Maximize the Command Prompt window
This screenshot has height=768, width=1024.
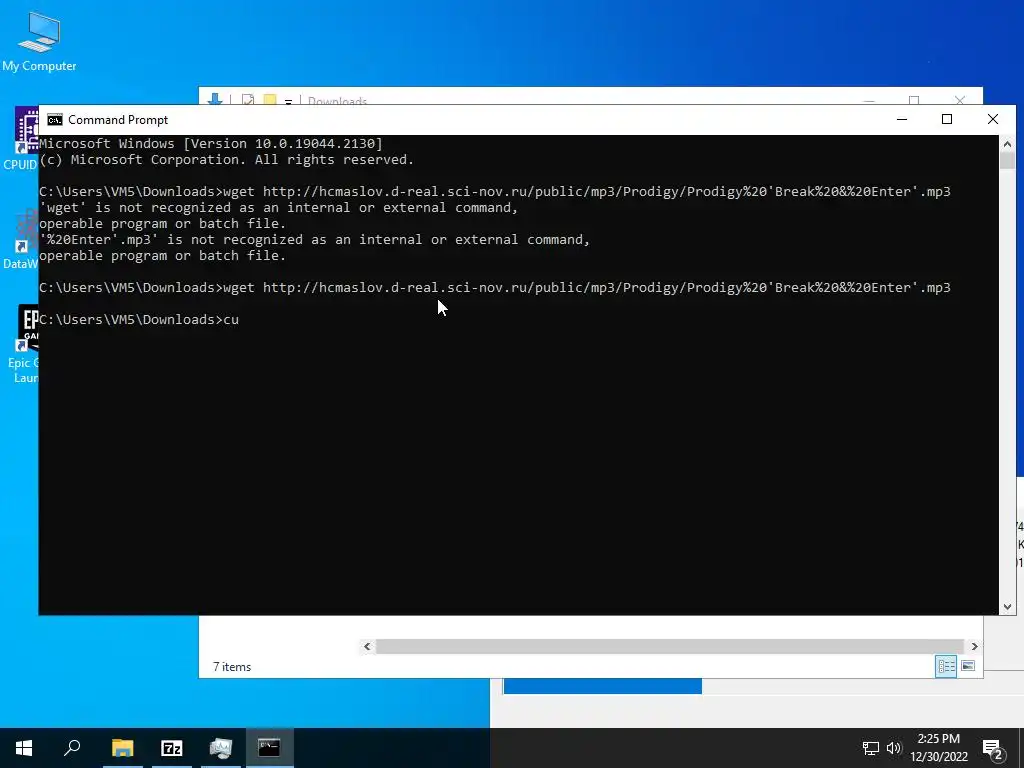(947, 120)
